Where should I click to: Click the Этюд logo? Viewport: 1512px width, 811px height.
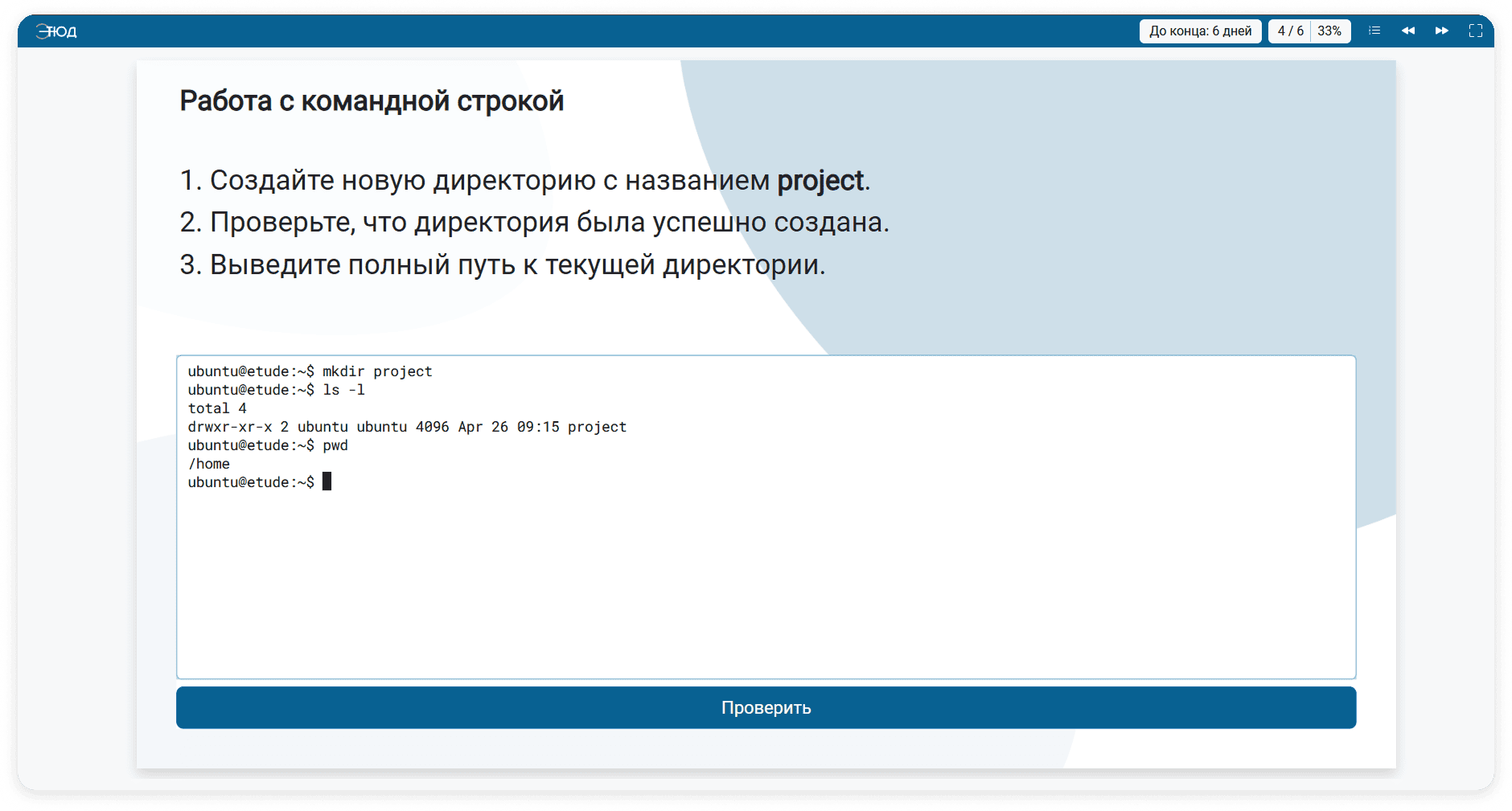tap(56, 31)
